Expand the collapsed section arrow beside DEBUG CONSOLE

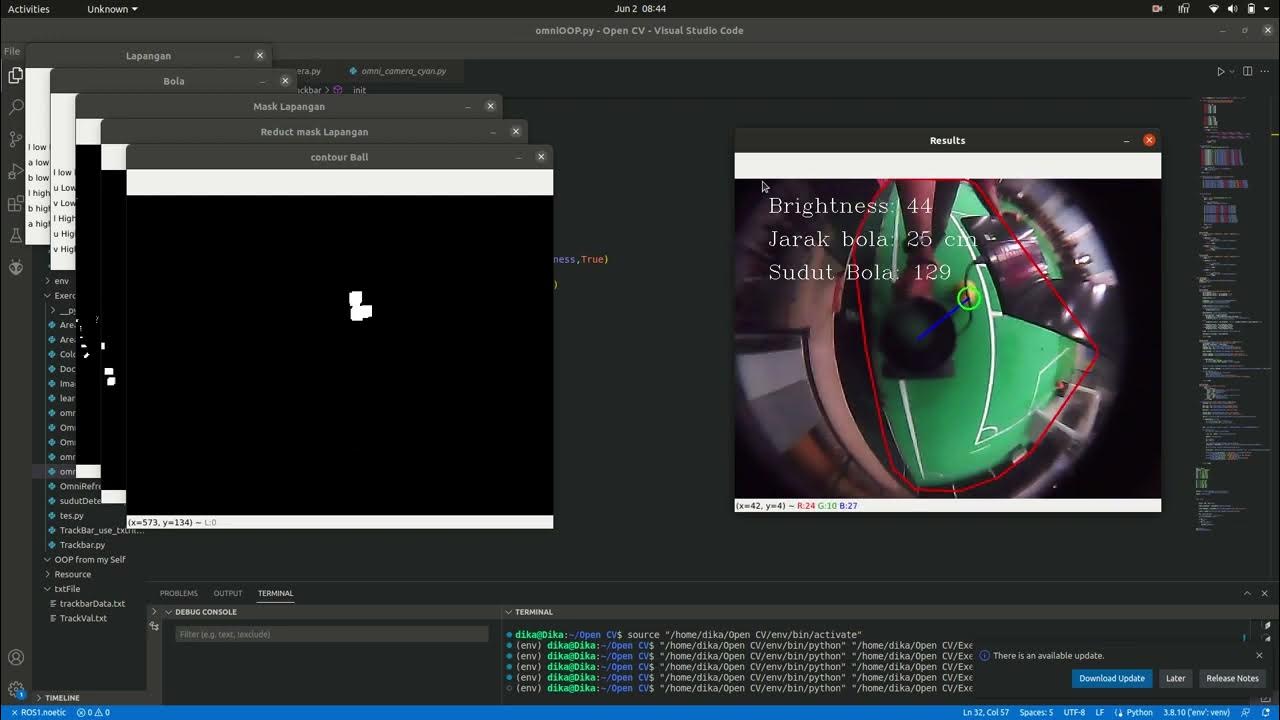point(154,612)
